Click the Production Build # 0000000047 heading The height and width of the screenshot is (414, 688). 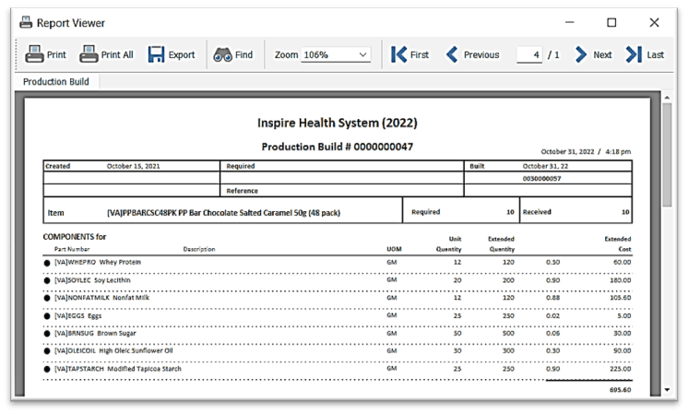tap(337, 147)
